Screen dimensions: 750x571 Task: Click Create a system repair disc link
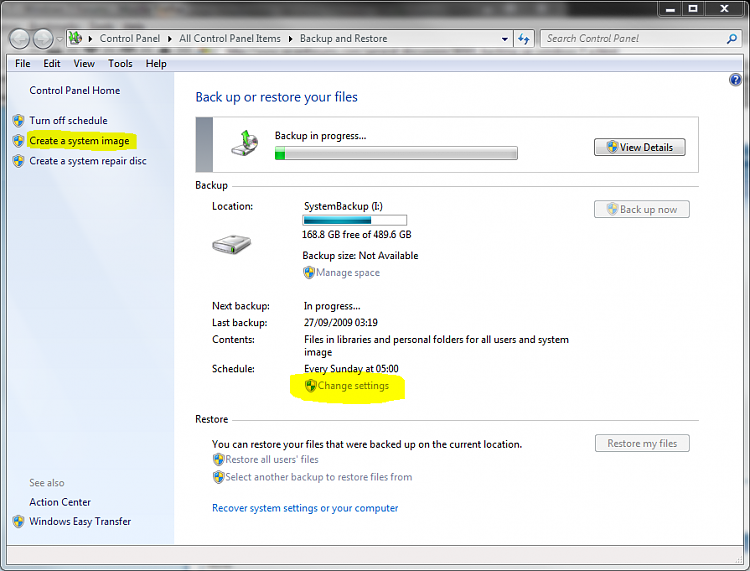point(88,161)
